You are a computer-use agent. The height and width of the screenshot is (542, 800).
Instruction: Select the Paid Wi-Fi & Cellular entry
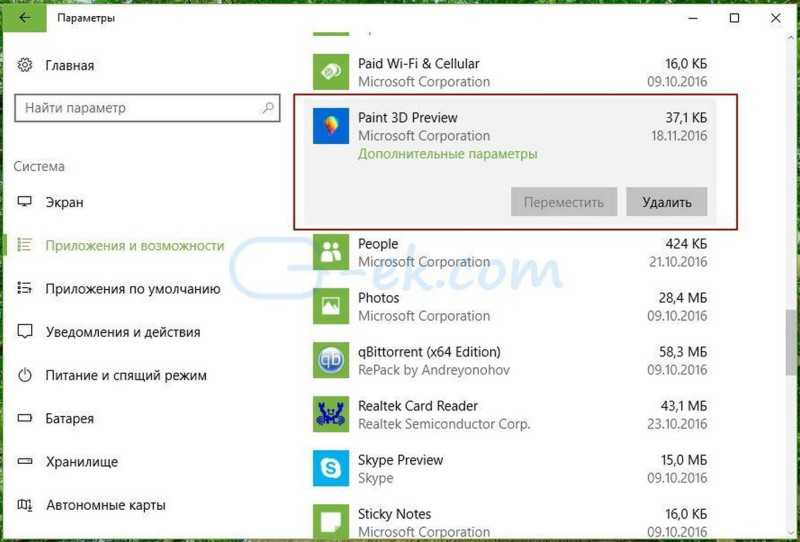click(510, 72)
